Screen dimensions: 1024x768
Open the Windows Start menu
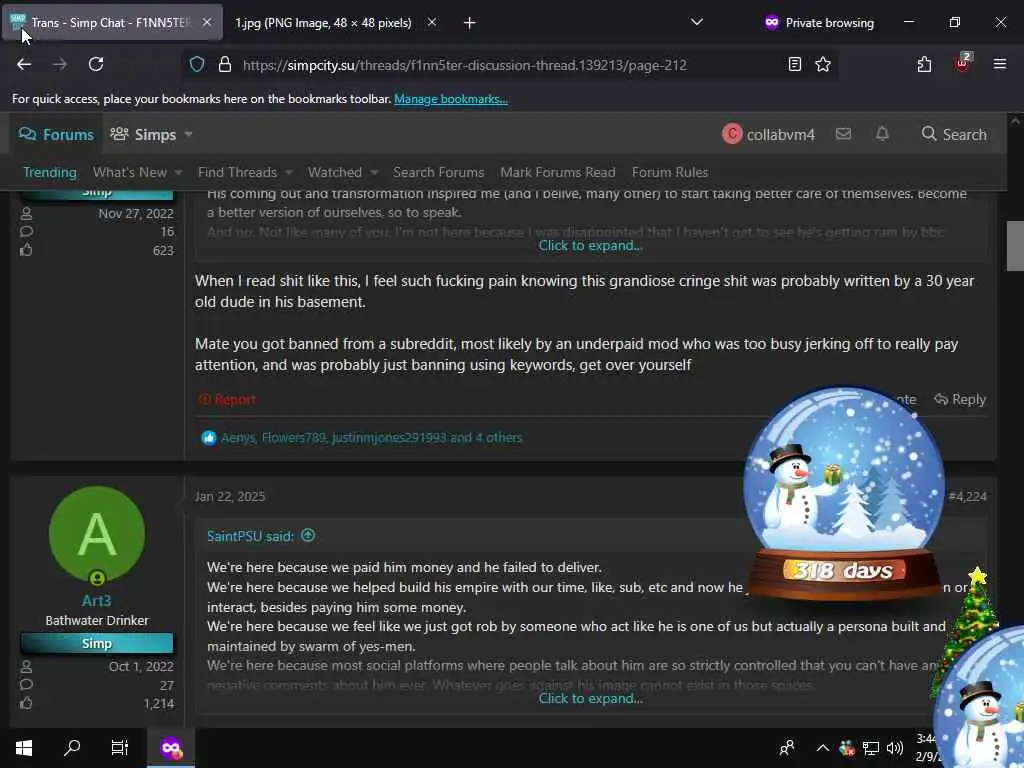[24, 748]
